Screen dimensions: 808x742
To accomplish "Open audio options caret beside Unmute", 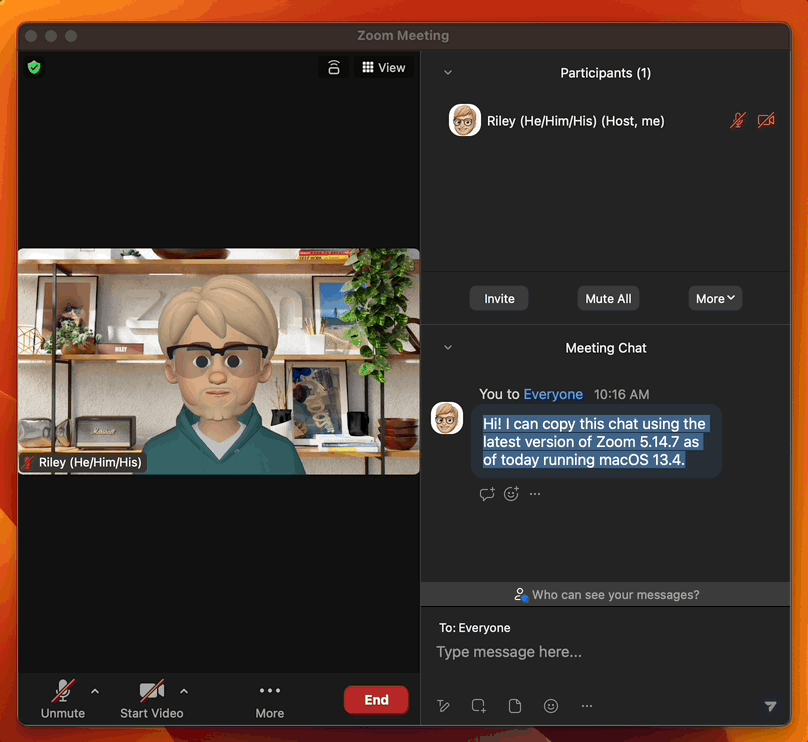I will click(95, 692).
